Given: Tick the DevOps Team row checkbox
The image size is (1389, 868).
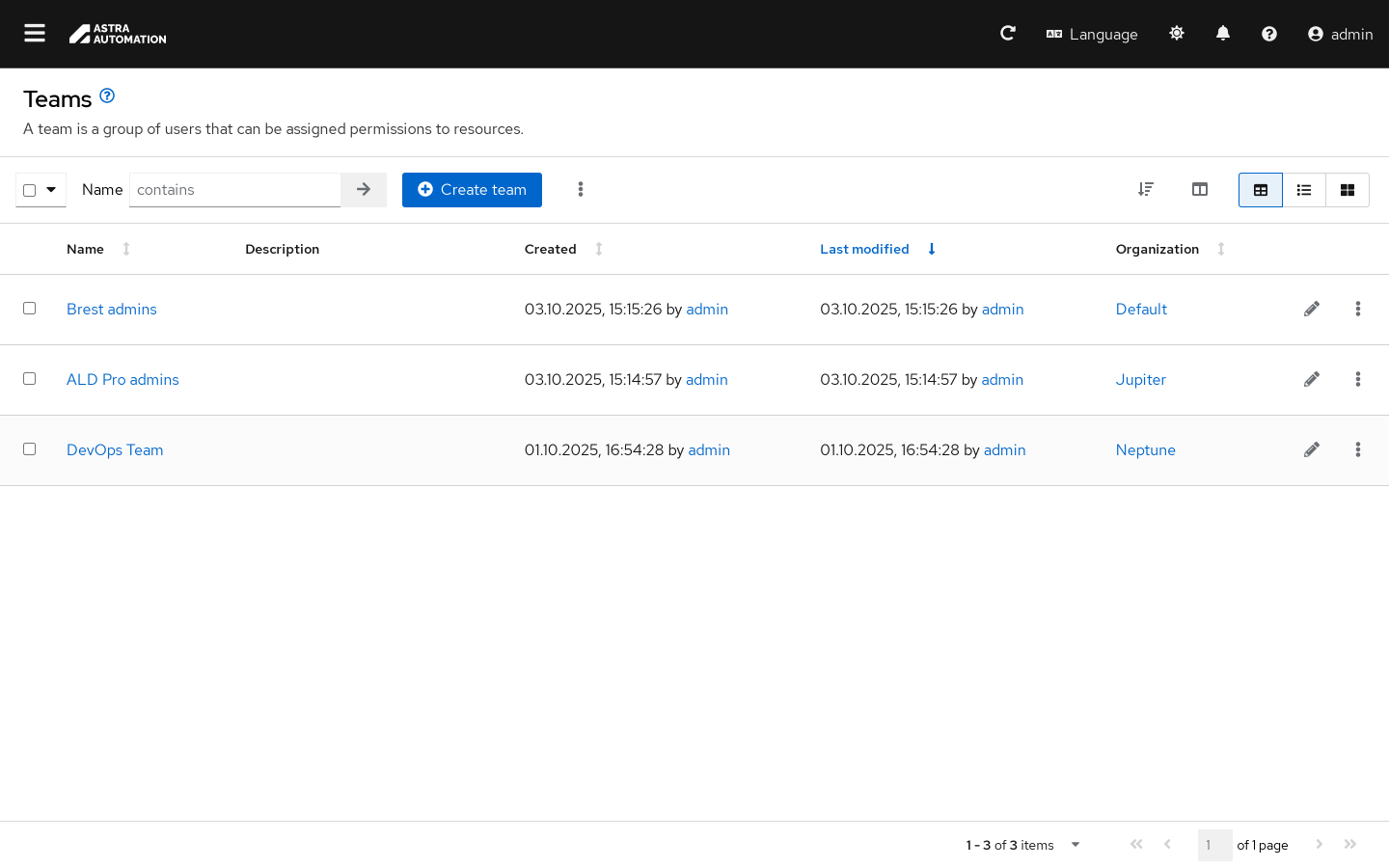Looking at the screenshot, I should point(30,449).
